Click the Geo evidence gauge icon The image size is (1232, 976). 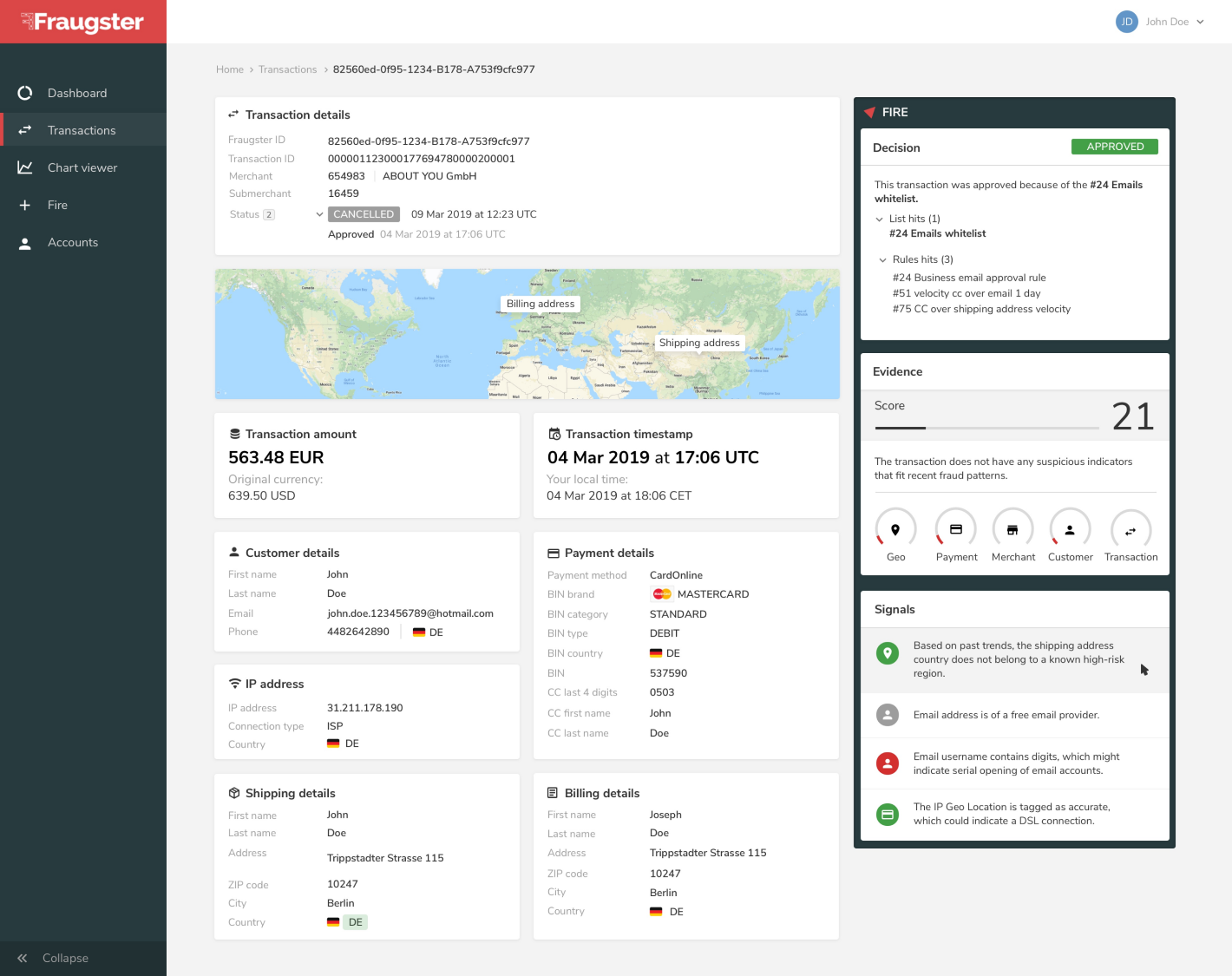pos(895,529)
